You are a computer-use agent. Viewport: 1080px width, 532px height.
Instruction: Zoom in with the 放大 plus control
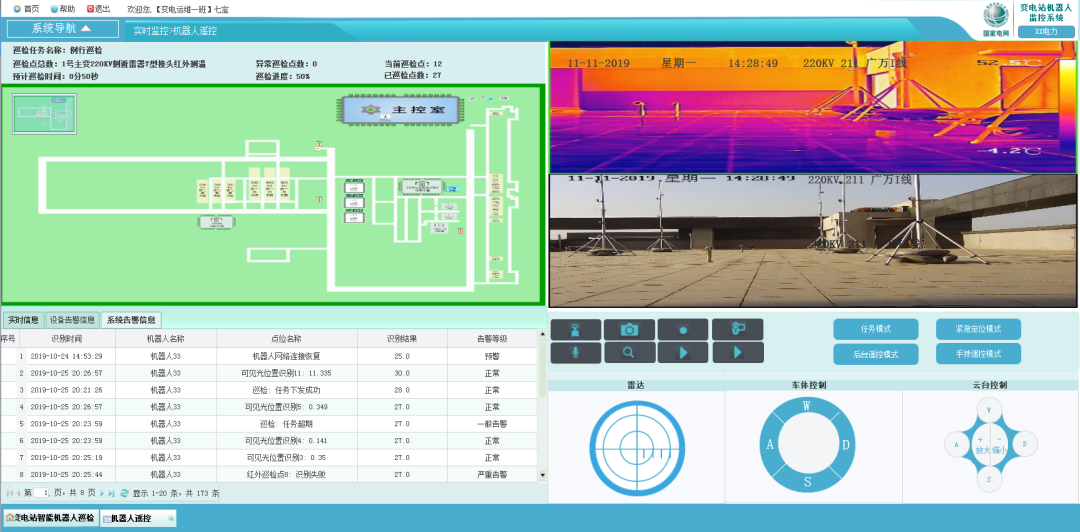click(981, 444)
